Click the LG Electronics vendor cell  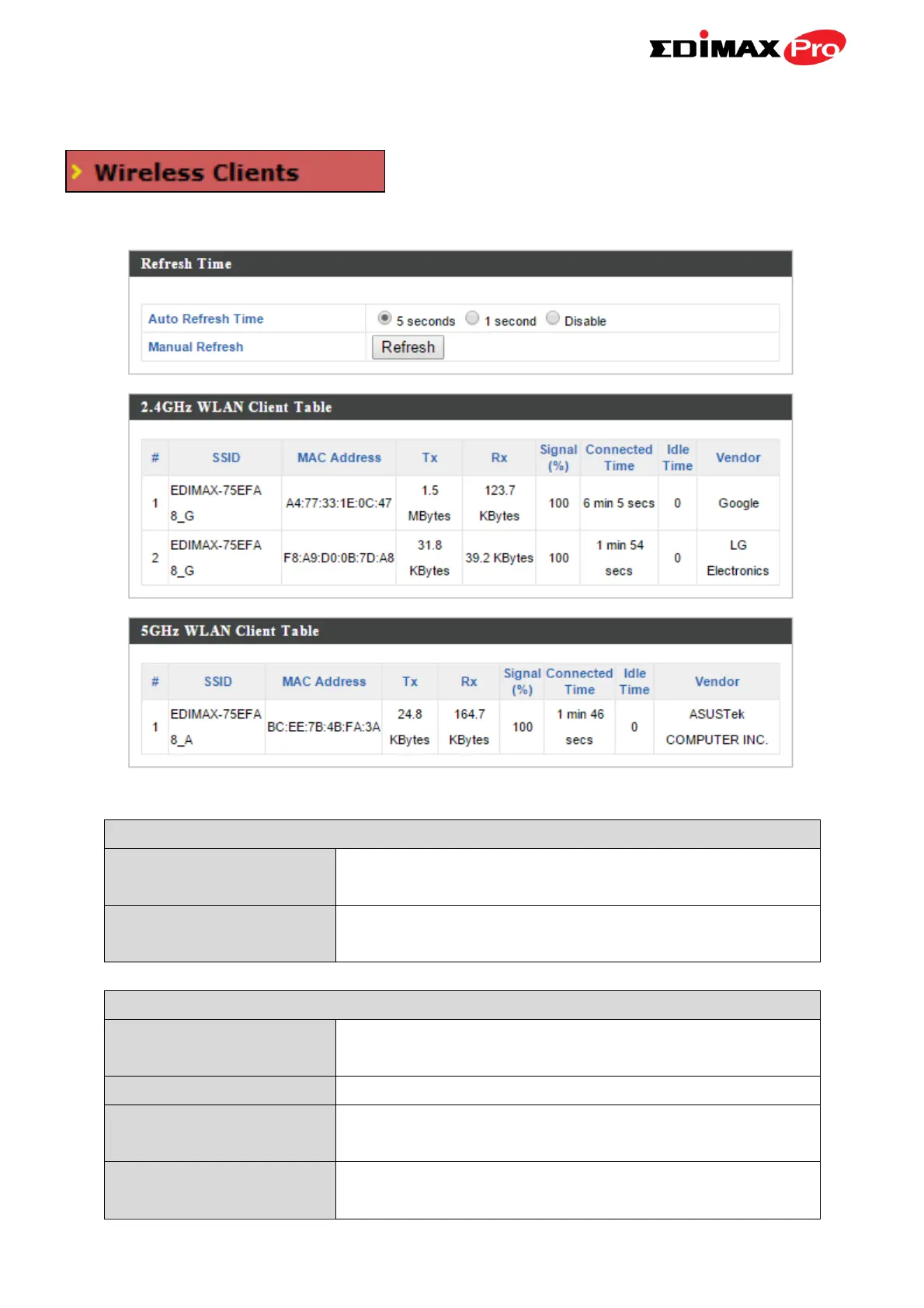(738, 558)
